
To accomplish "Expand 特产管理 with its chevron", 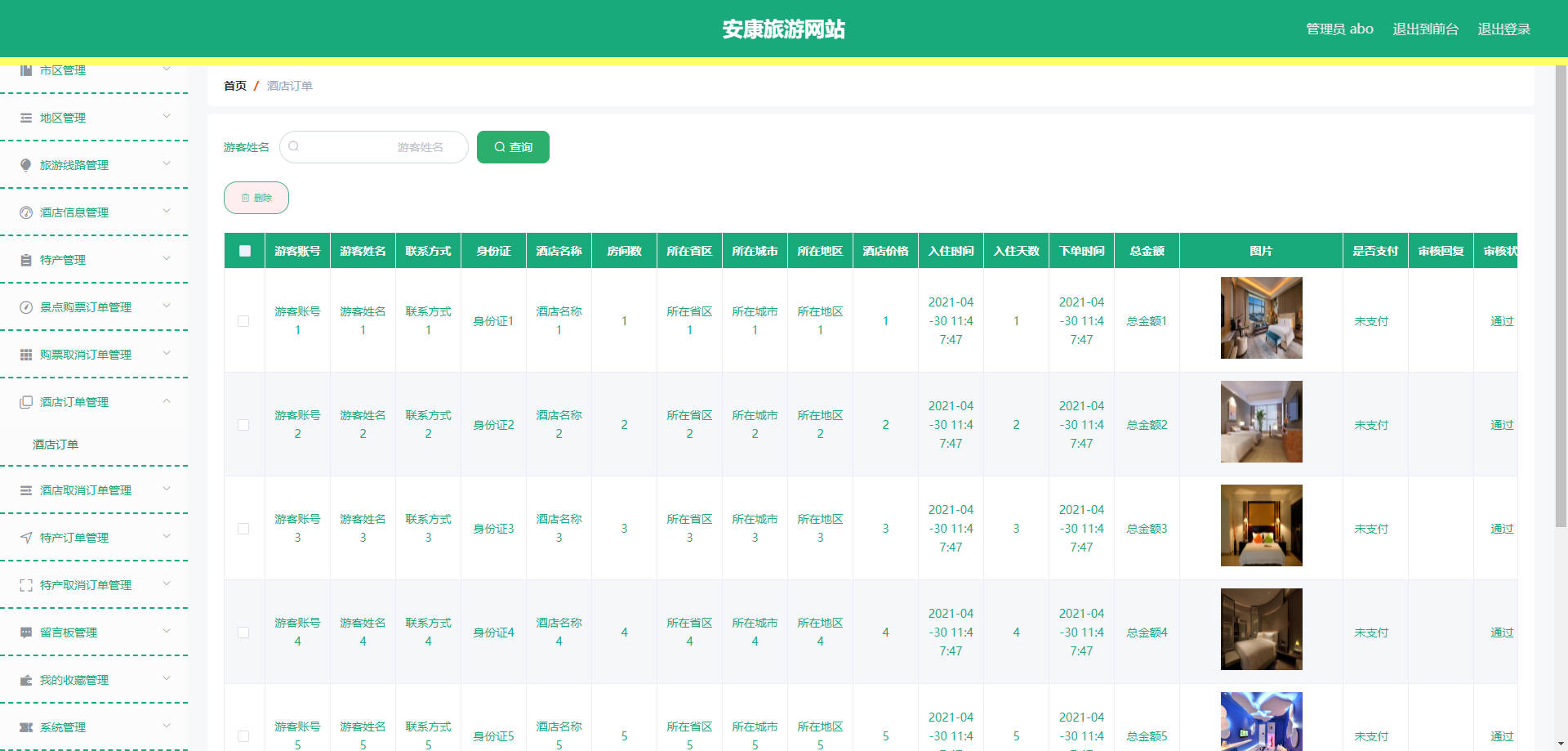I will point(167,259).
